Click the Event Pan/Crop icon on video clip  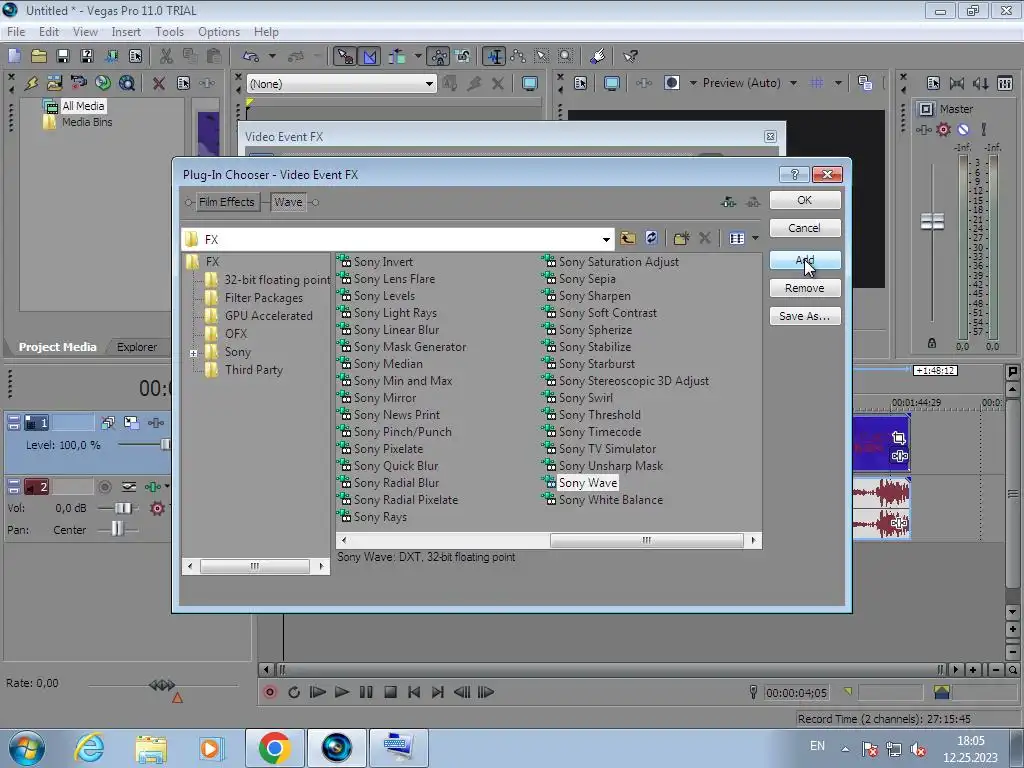point(899,438)
